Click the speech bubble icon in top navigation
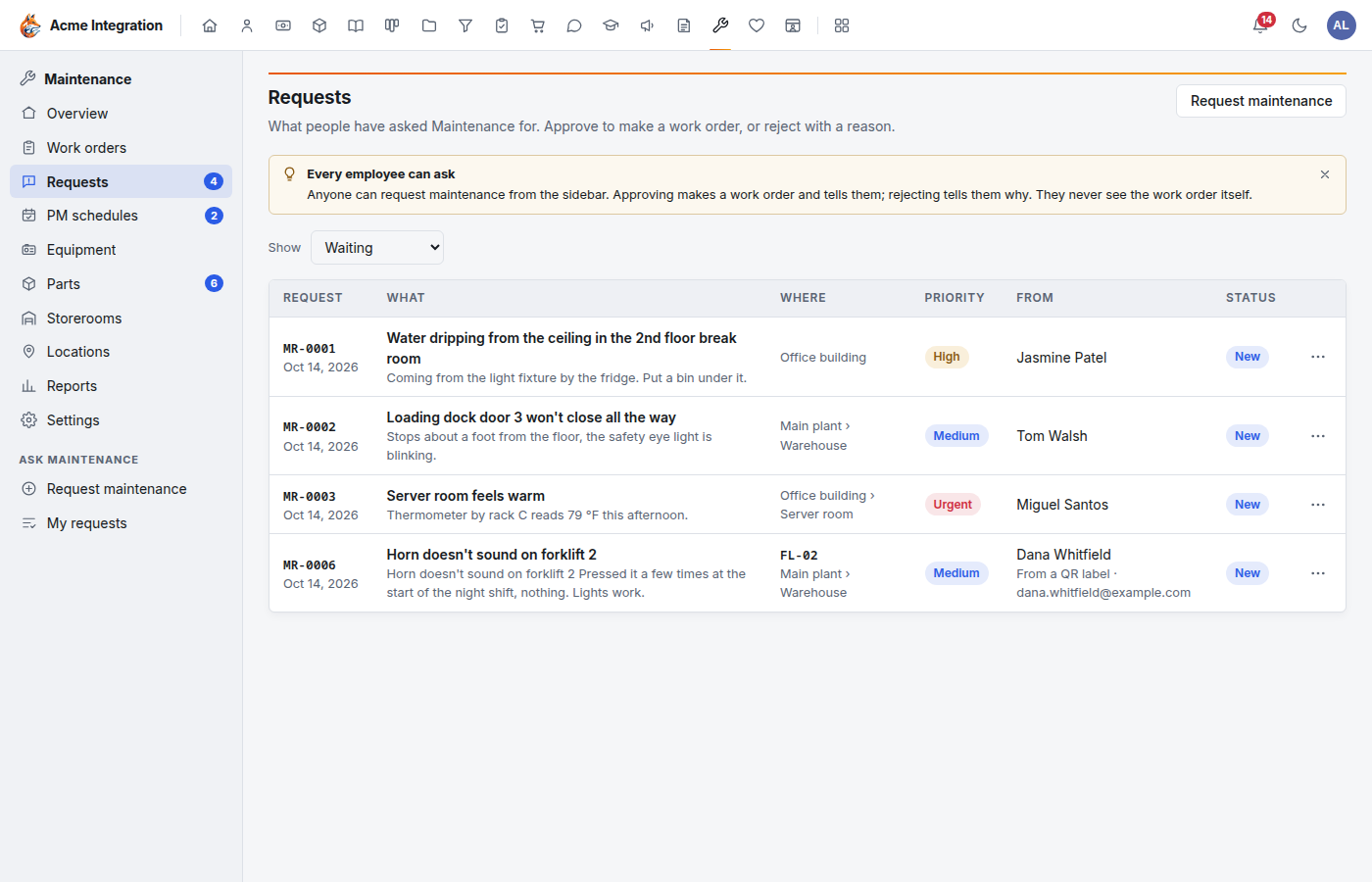This screenshot has width=1372, height=882. (574, 25)
